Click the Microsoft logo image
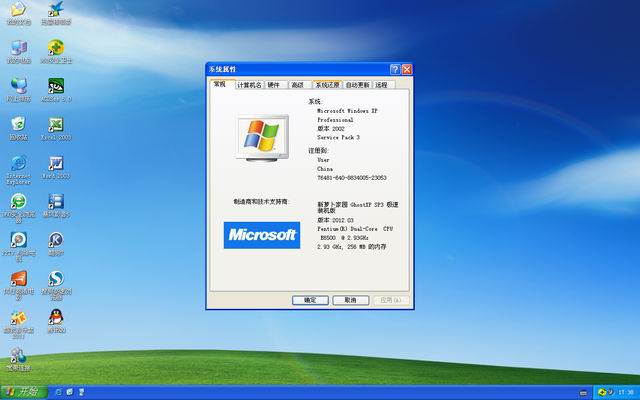 [x=262, y=235]
